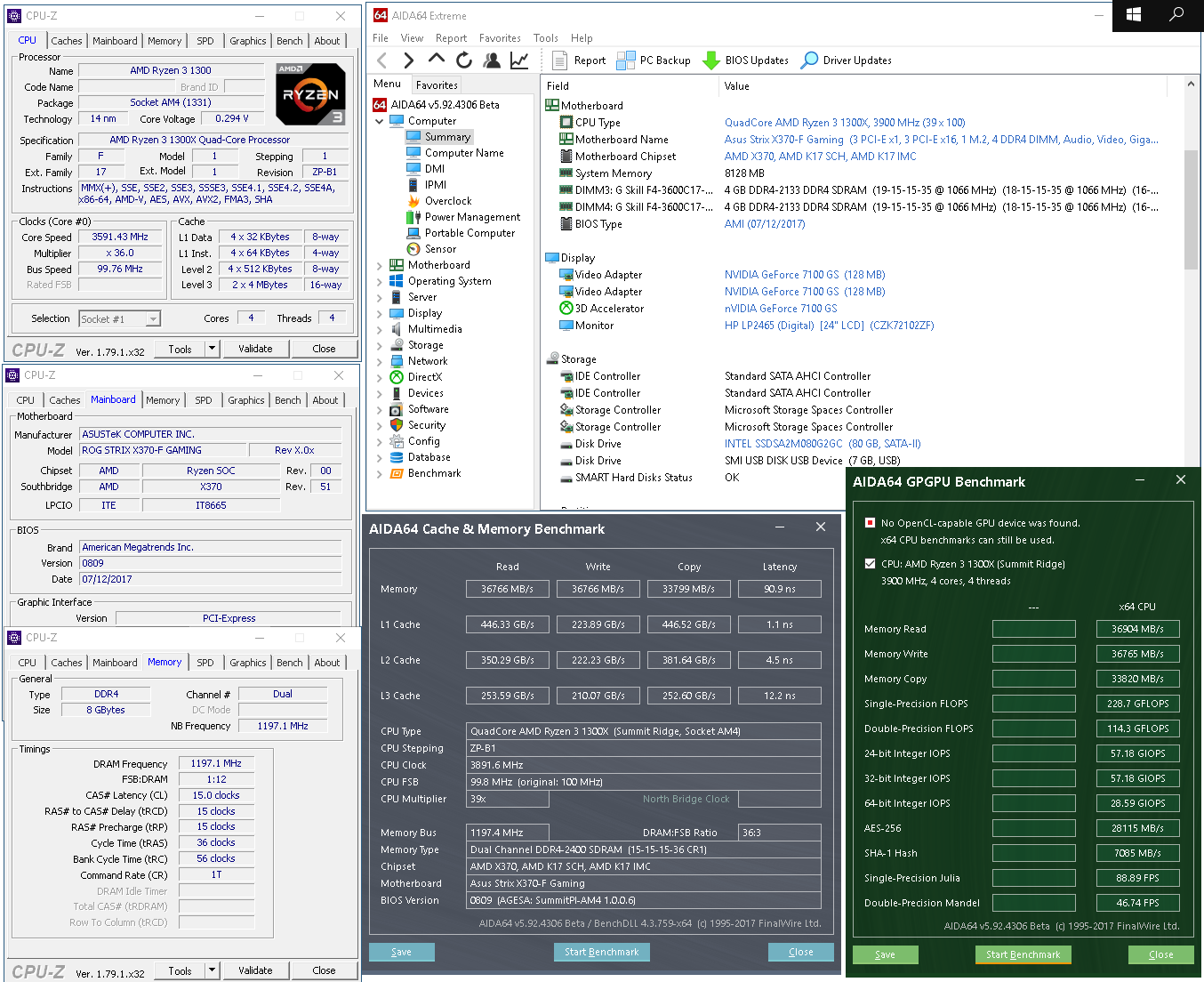
Task: Collapse the Computer tree node
Action: (380, 121)
